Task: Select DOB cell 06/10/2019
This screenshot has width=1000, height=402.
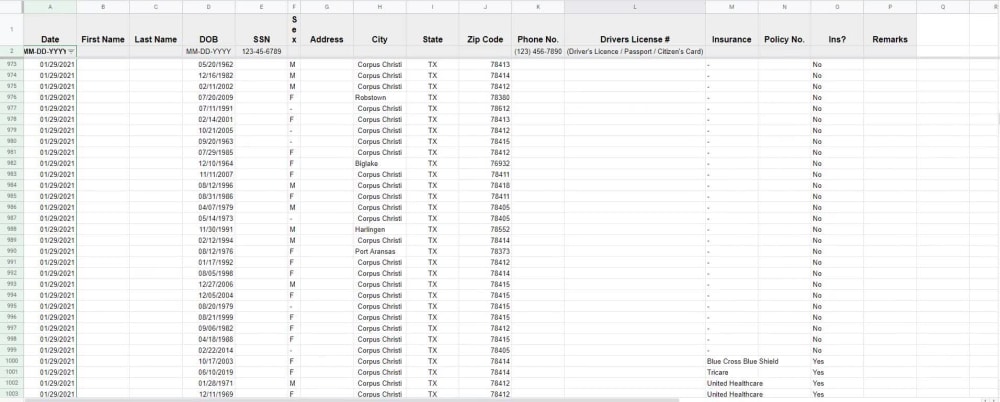Action: [x=209, y=372]
